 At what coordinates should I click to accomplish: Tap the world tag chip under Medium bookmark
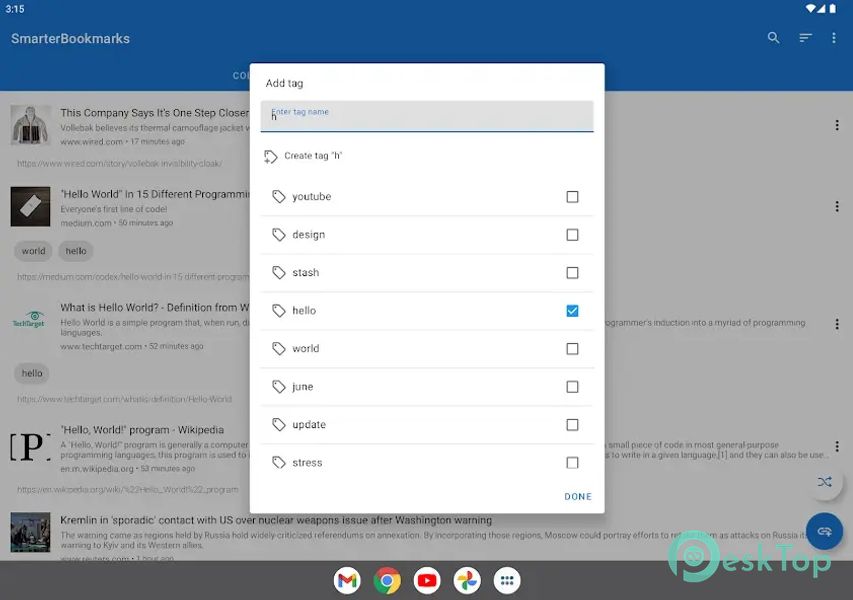coord(33,251)
